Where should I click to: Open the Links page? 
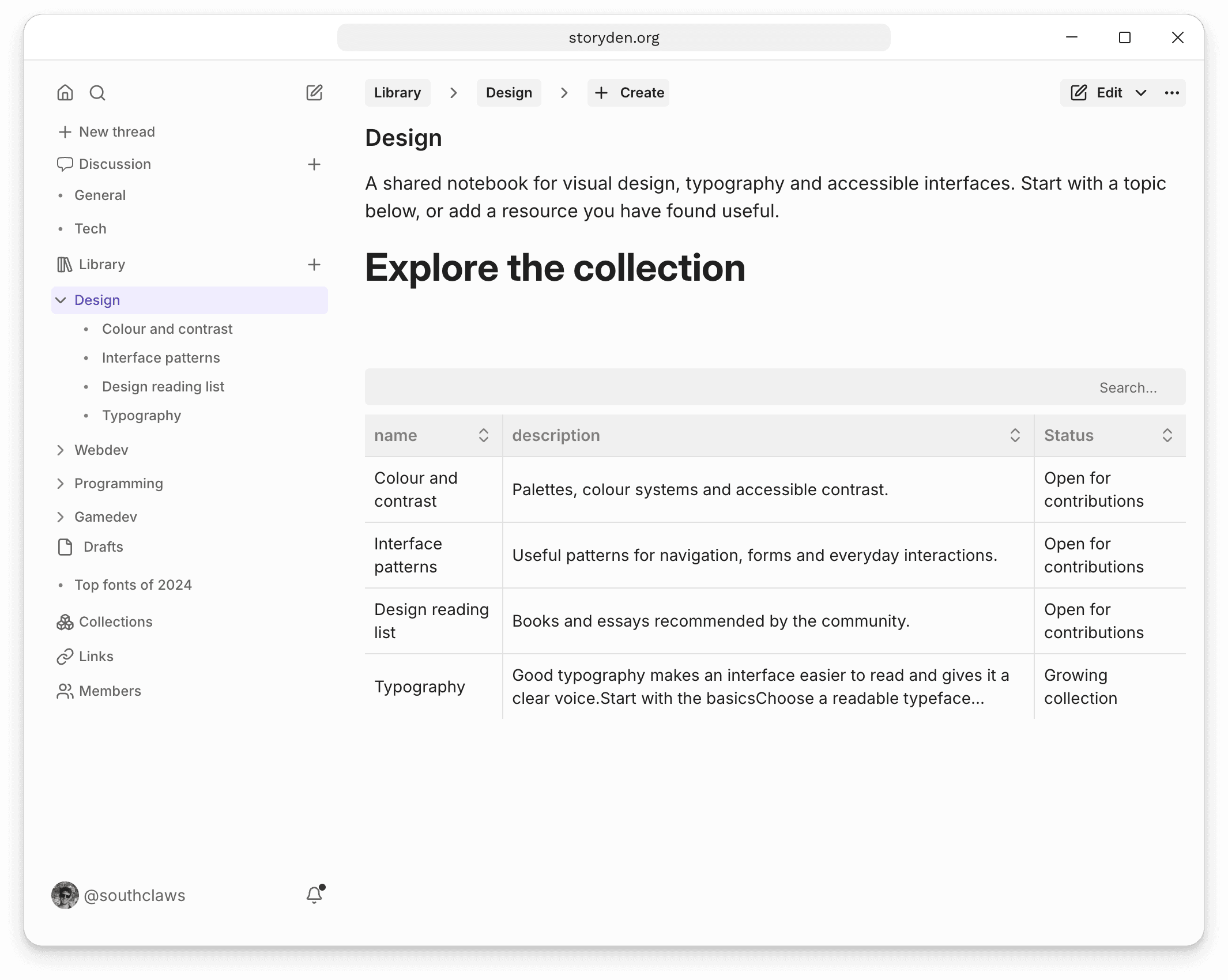coord(85,657)
